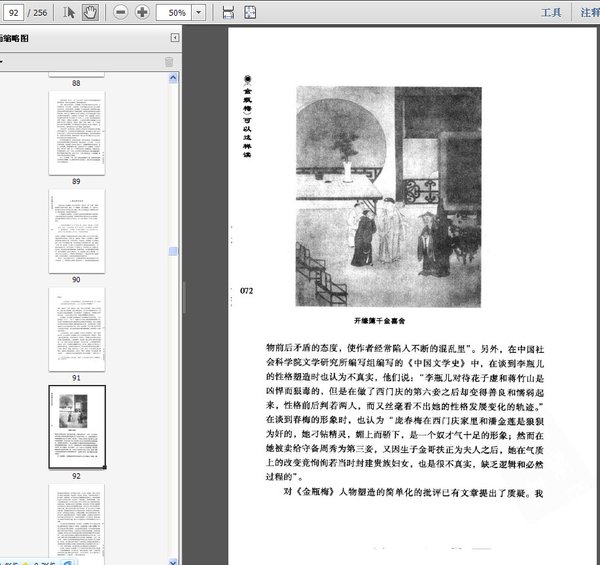Click the image caption 开缘簿千金喜舍

tap(379, 321)
